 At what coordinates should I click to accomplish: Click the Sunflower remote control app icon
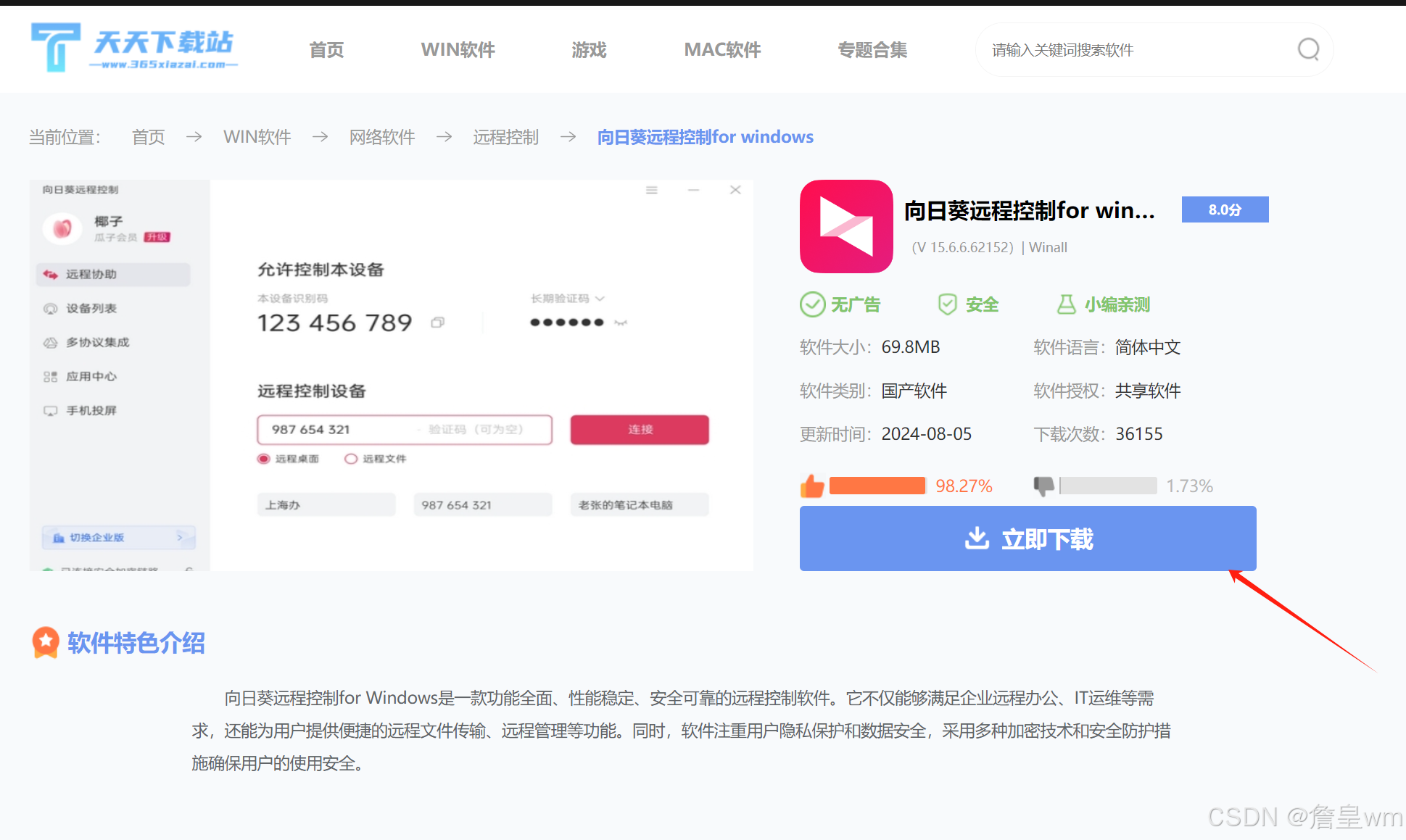[x=845, y=226]
